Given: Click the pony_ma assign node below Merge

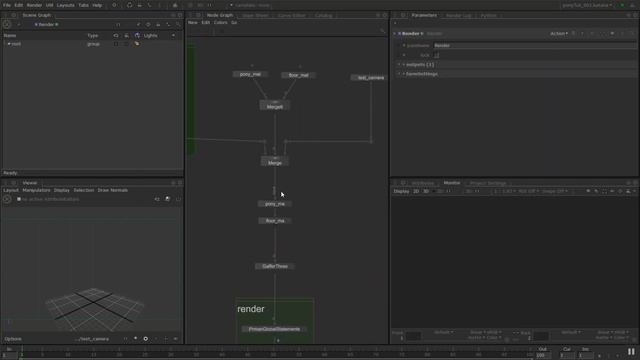Looking at the screenshot, I should [275, 204].
